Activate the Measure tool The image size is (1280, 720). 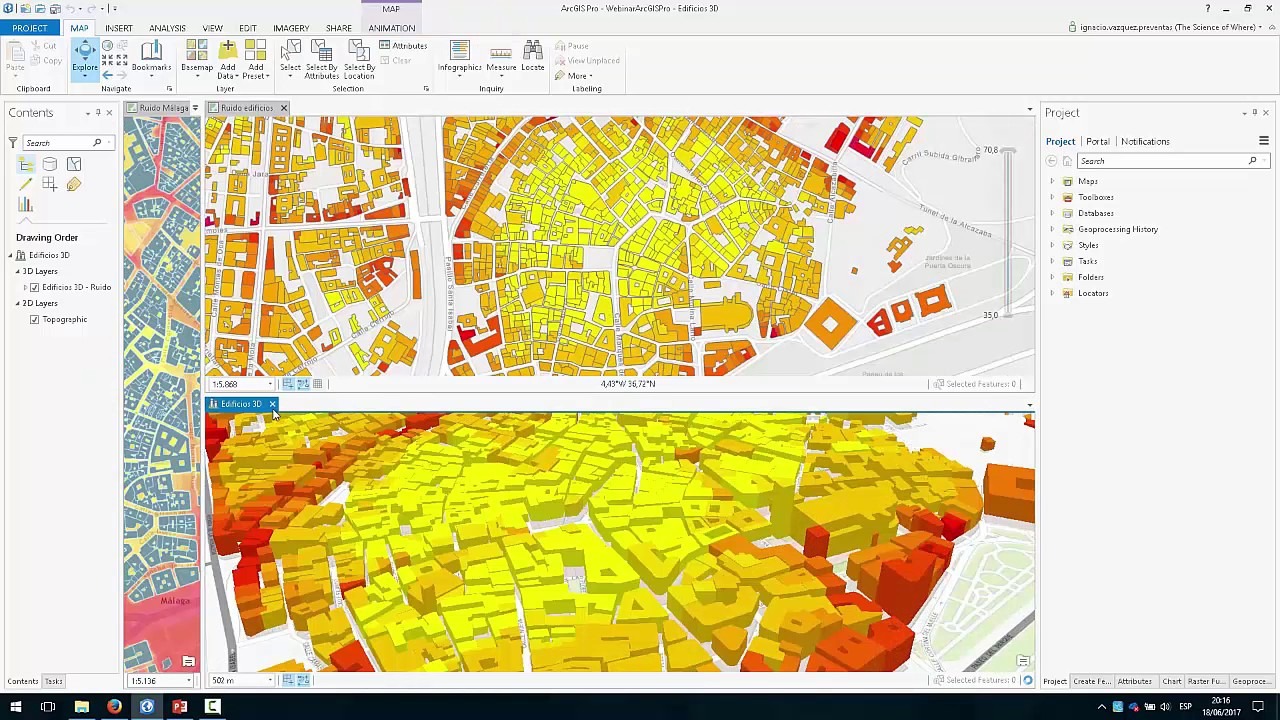coord(501,57)
